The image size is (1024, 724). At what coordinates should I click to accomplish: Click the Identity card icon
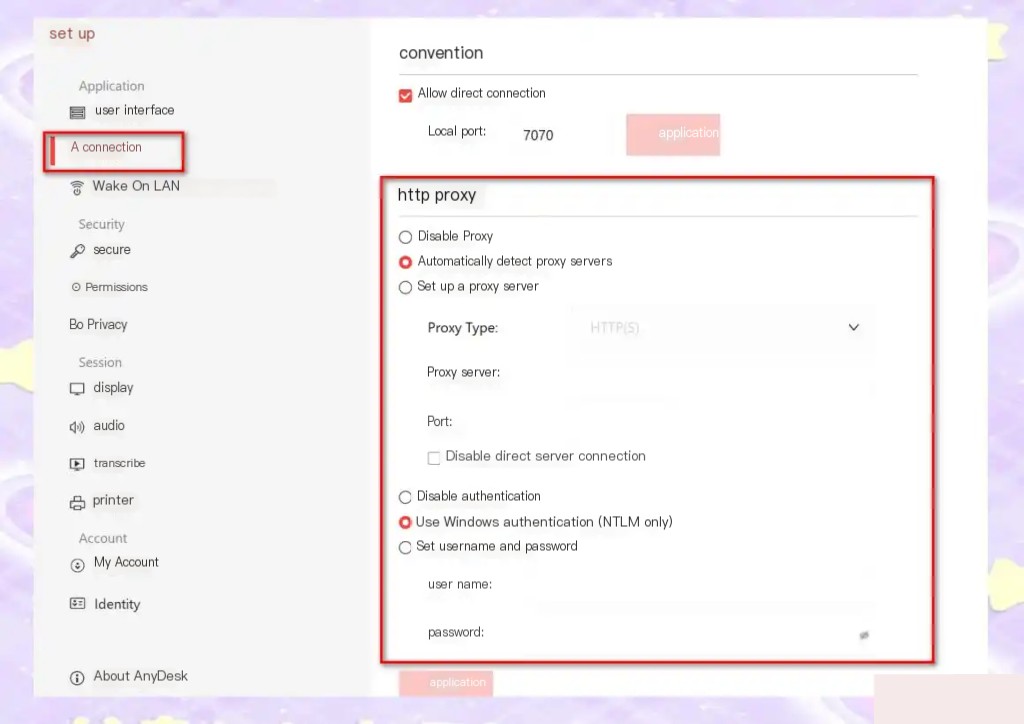click(77, 603)
